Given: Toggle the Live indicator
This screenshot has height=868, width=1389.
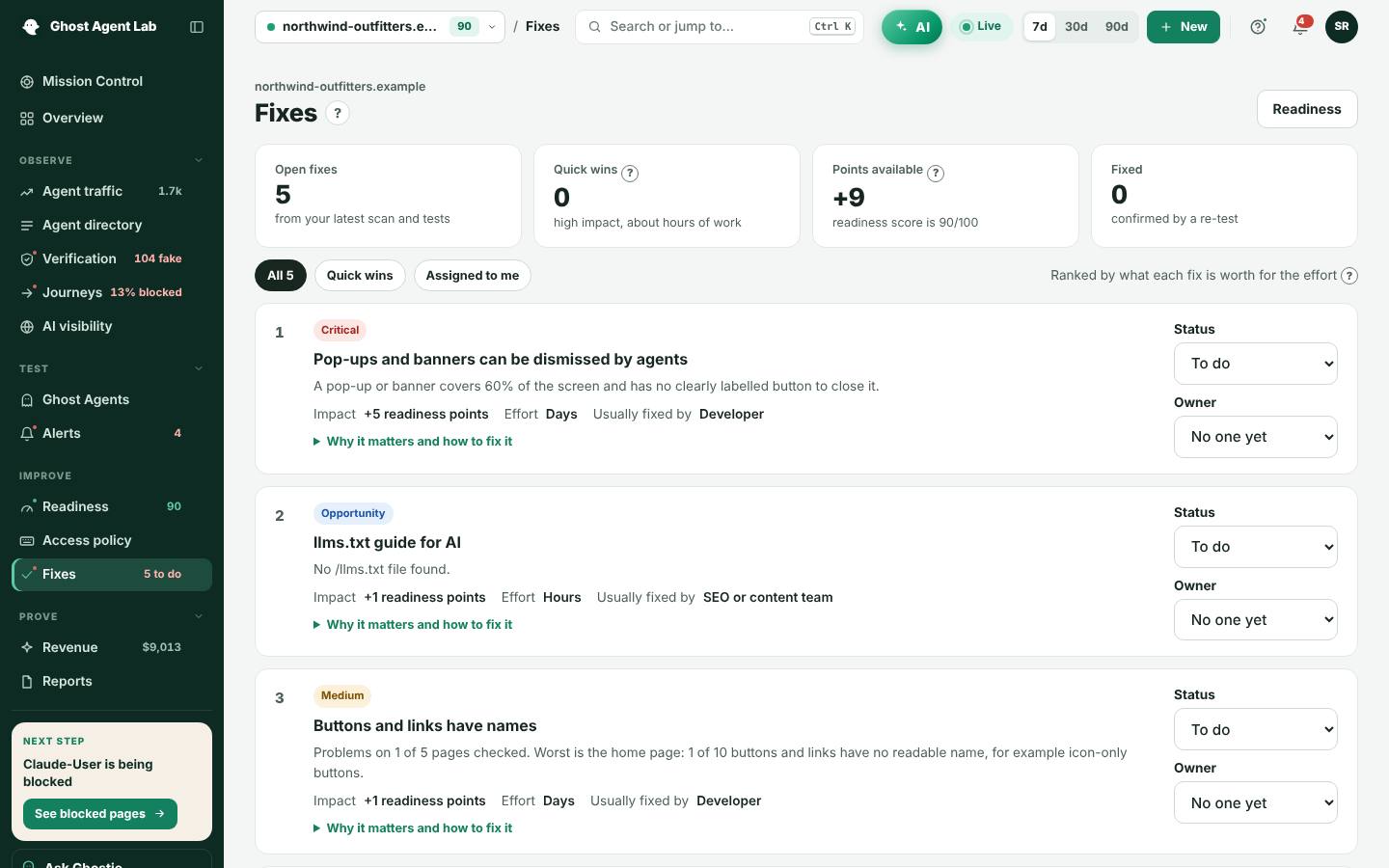Looking at the screenshot, I should click(x=981, y=27).
